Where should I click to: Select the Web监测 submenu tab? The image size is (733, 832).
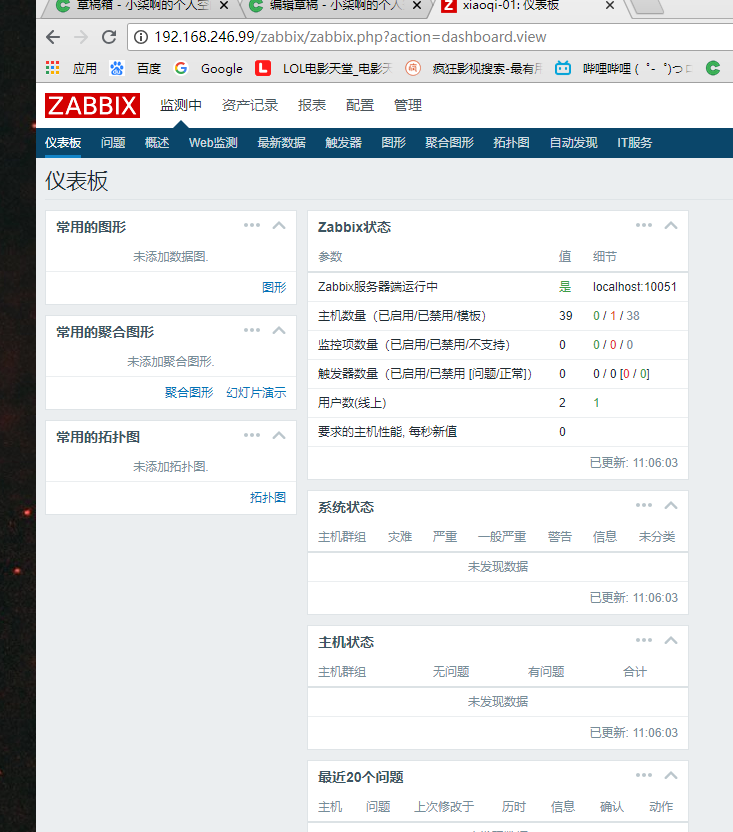213,143
